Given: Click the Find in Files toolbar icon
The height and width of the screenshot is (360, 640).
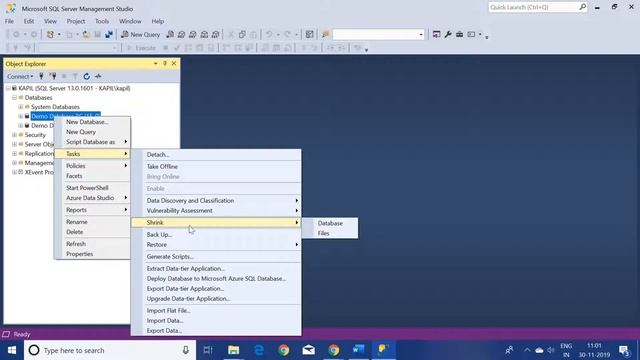Looking at the screenshot, I should pyautogui.click(x=325, y=35).
